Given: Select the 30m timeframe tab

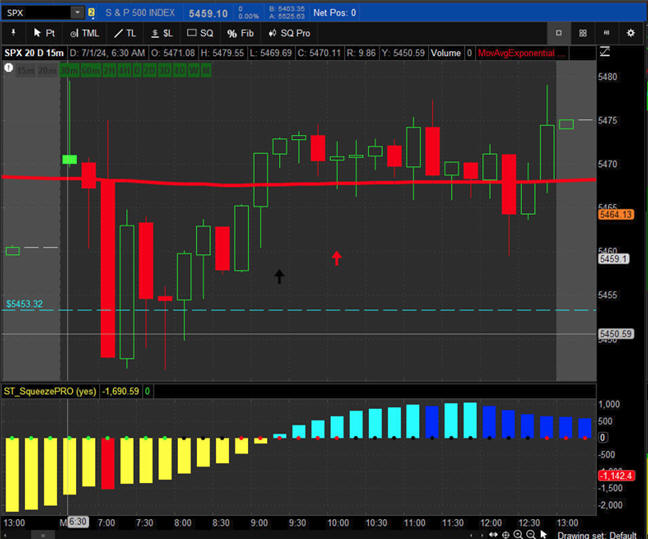Looking at the screenshot, I should click(x=68, y=69).
